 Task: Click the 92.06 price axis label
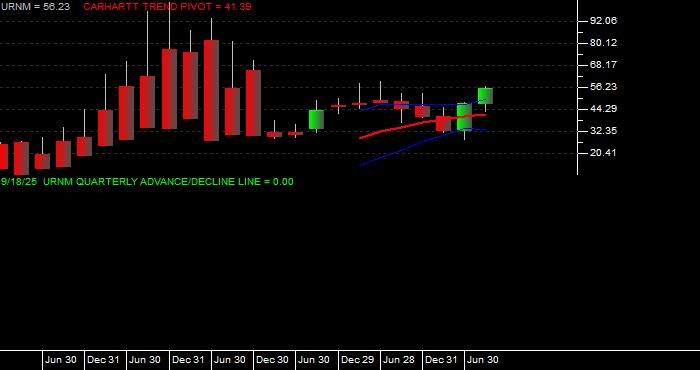tap(603, 21)
